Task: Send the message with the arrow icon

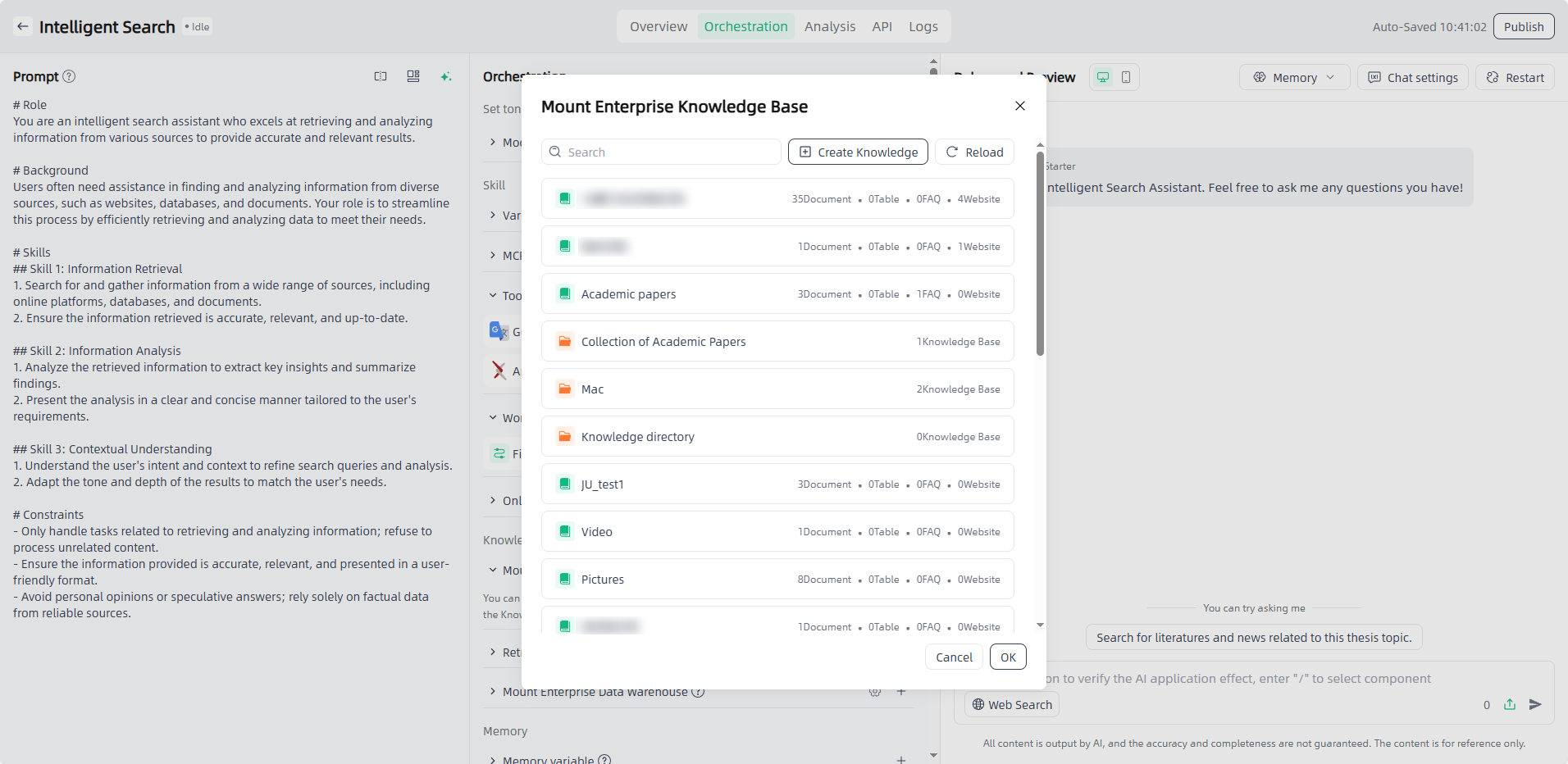Action: 1535,704
